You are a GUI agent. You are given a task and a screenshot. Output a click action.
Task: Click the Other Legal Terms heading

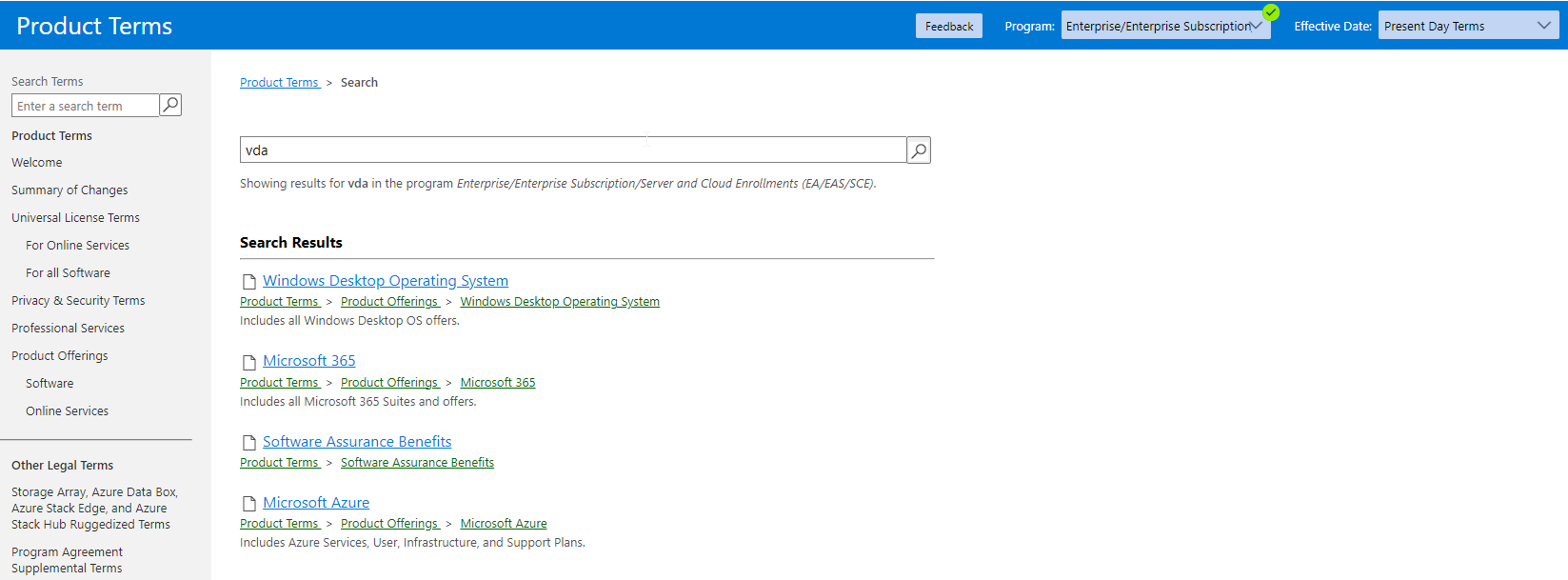tap(62, 466)
